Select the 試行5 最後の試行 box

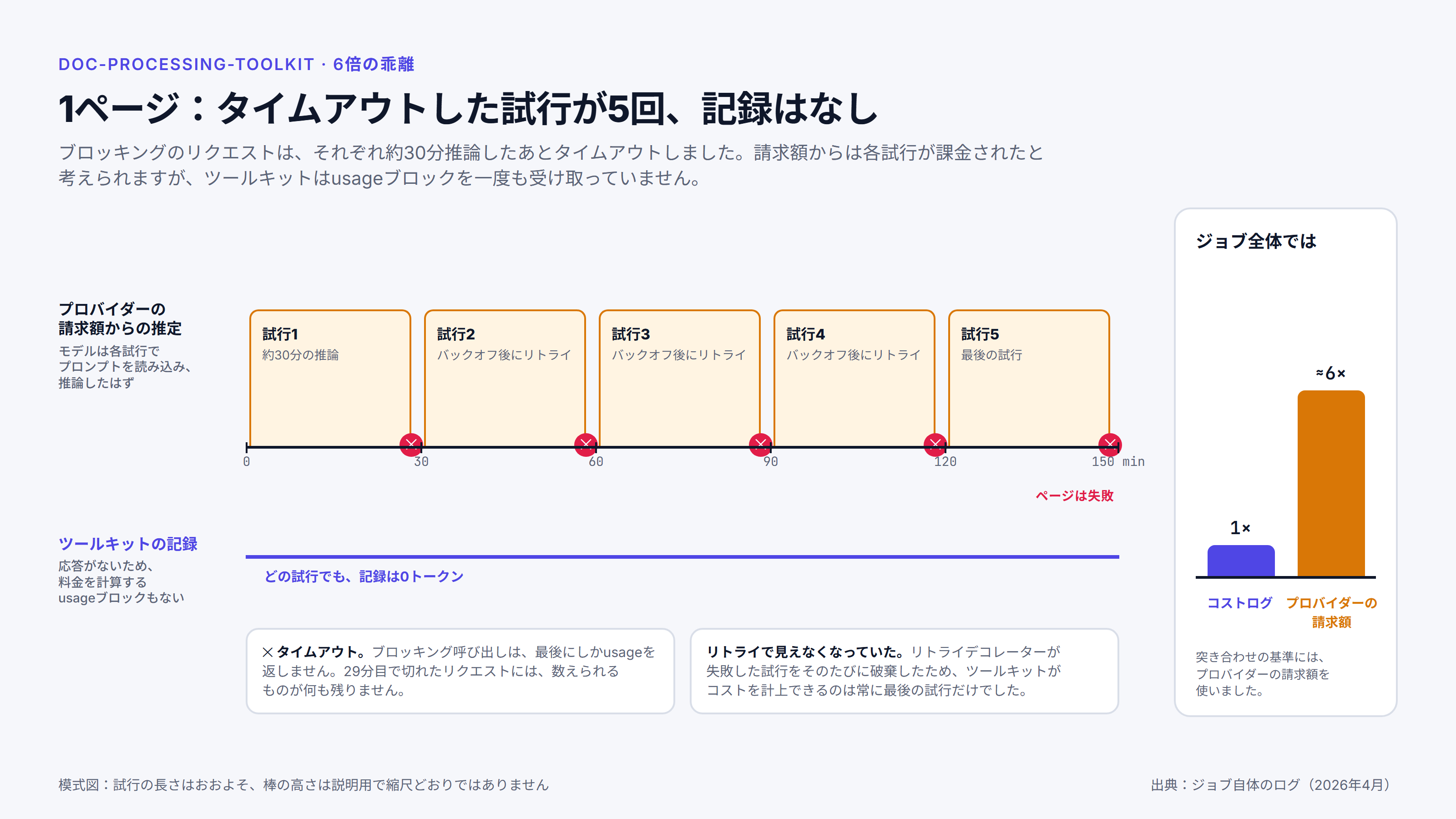pos(1029,378)
